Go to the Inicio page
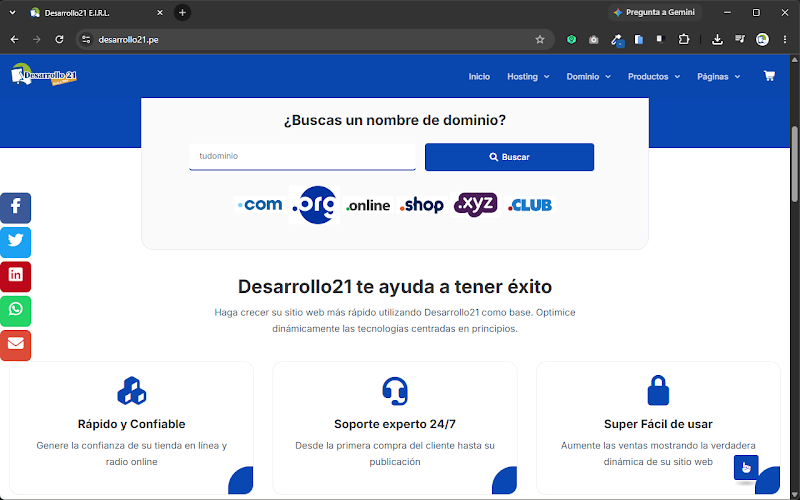Screen dimensions: 800x500 click(x=479, y=77)
